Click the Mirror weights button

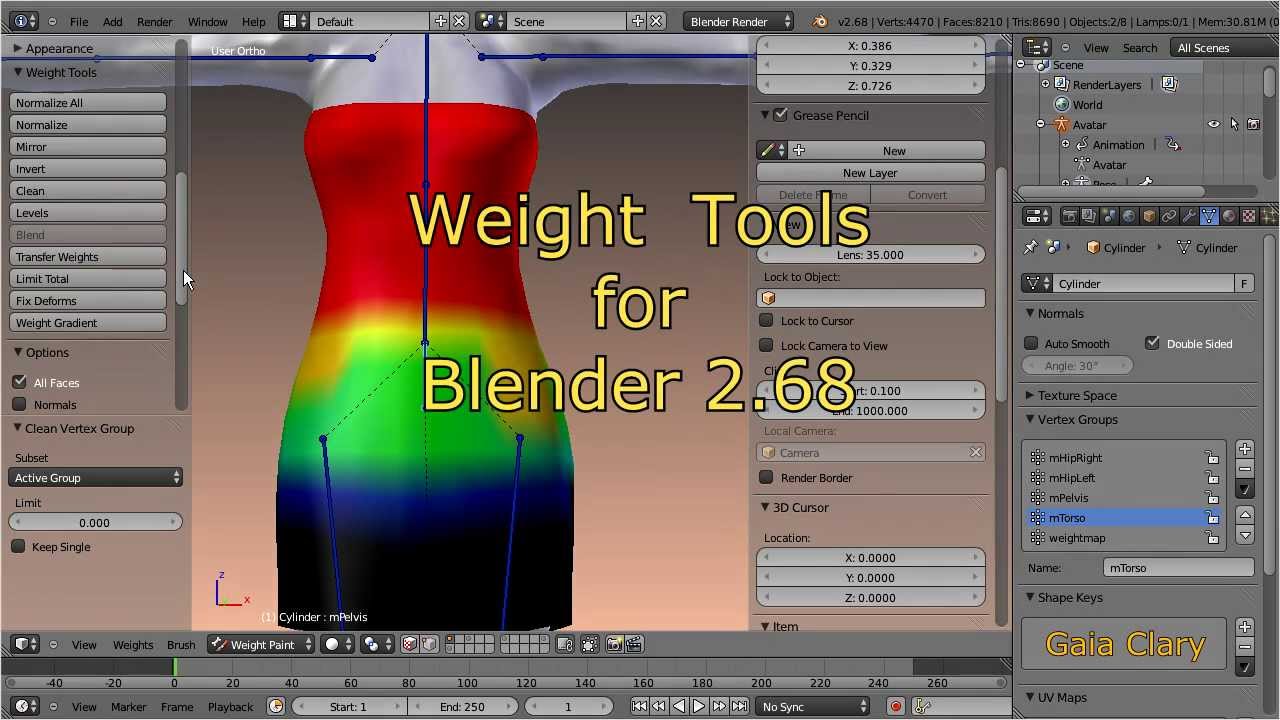click(88, 147)
